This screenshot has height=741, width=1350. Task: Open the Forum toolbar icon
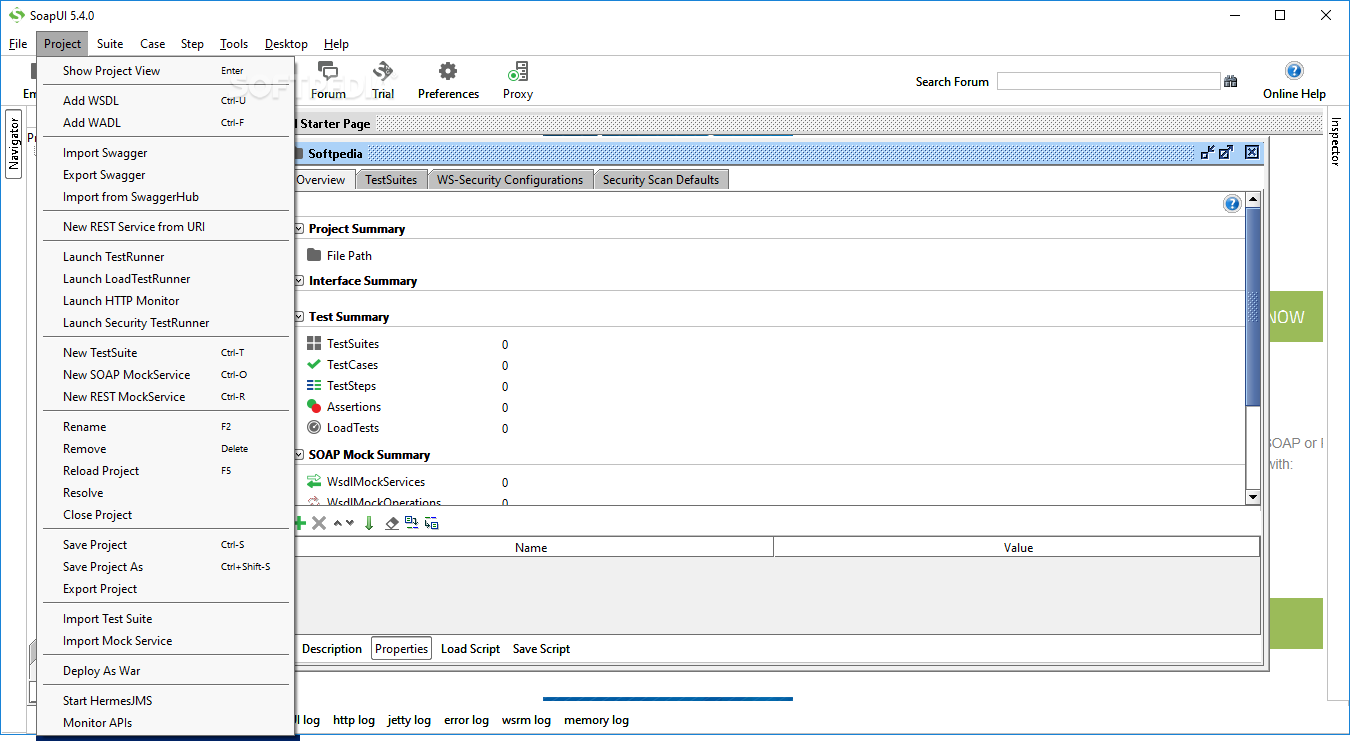tap(327, 72)
